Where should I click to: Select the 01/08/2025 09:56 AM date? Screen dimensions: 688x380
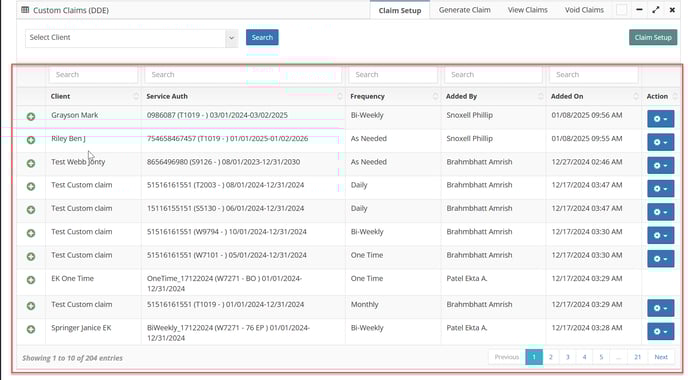[587, 115]
